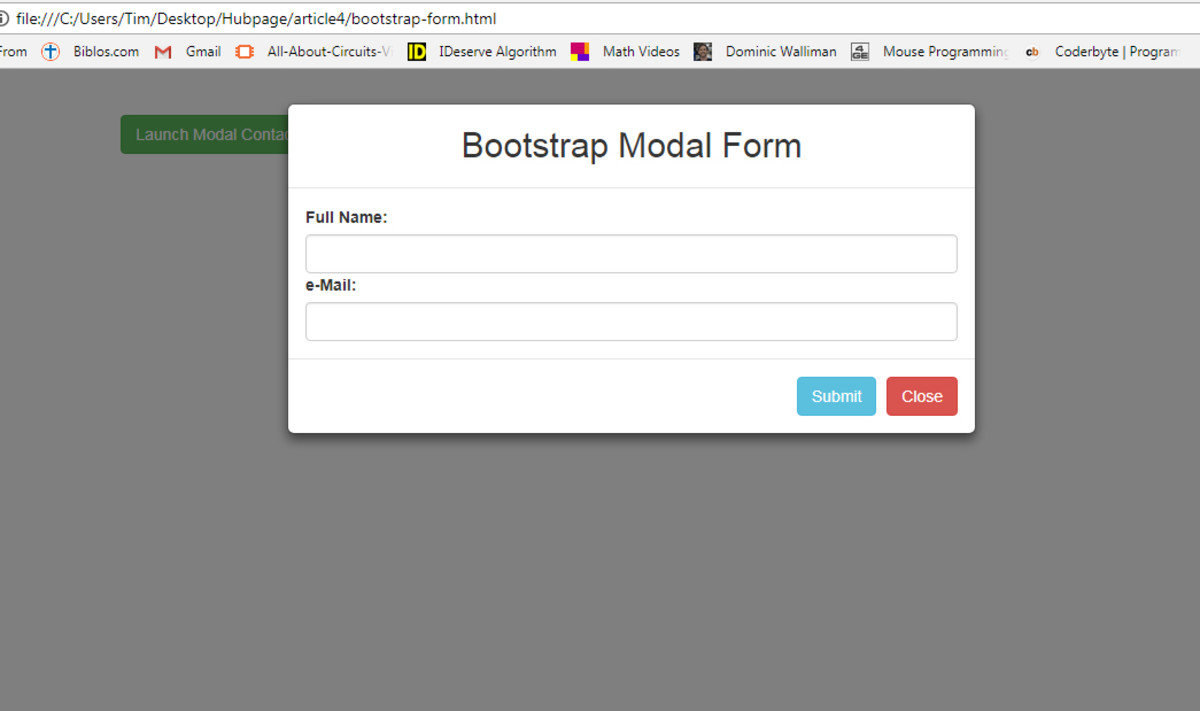The width and height of the screenshot is (1200, 711).
Task: Select the Mouse Programming grid favicon
Action: pyautogui.click(x=859, y=51)
